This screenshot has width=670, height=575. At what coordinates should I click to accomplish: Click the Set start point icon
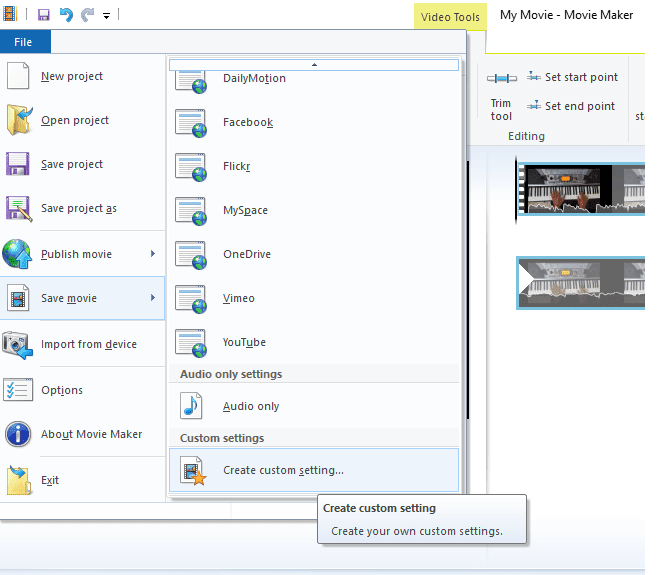(534, 76)
